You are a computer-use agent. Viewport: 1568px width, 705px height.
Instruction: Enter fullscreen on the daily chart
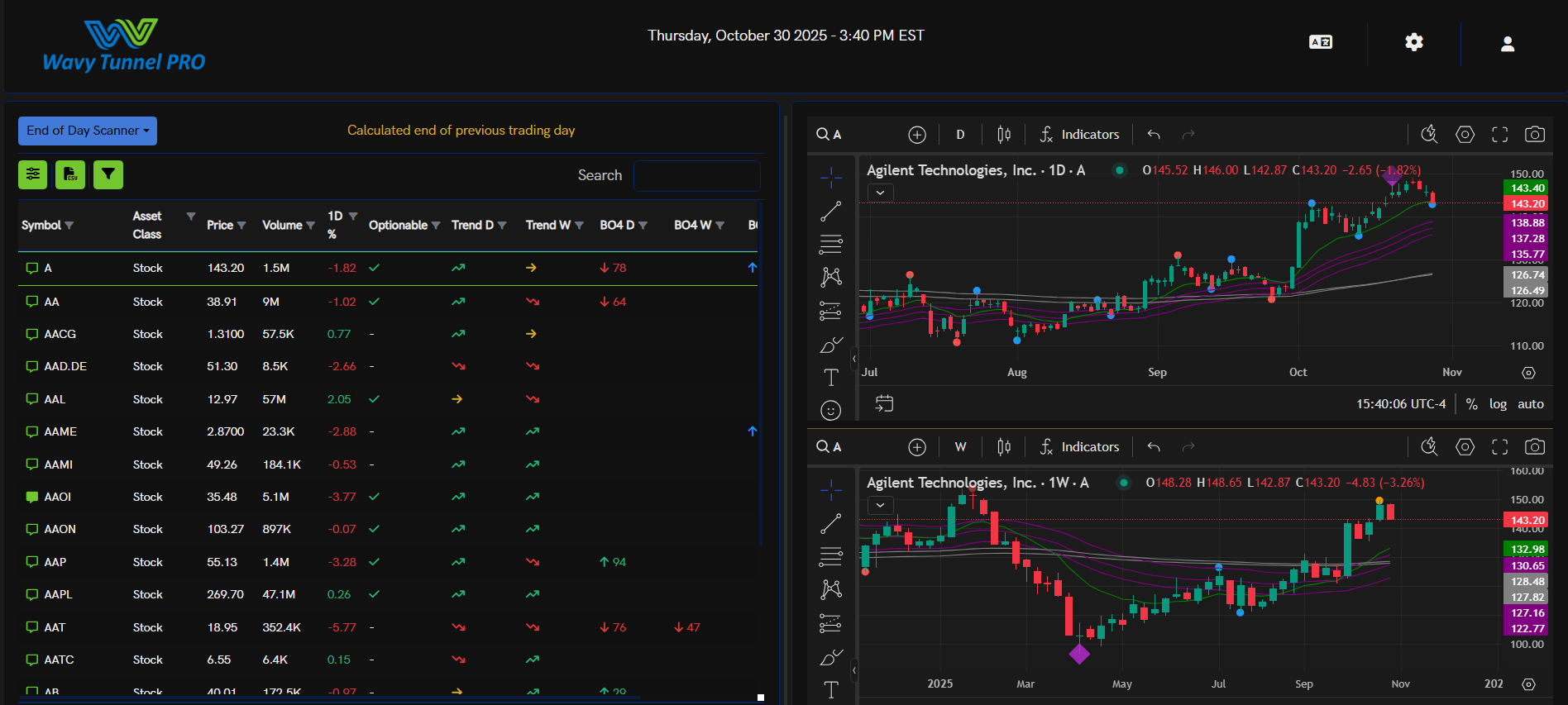[1499, 135]
